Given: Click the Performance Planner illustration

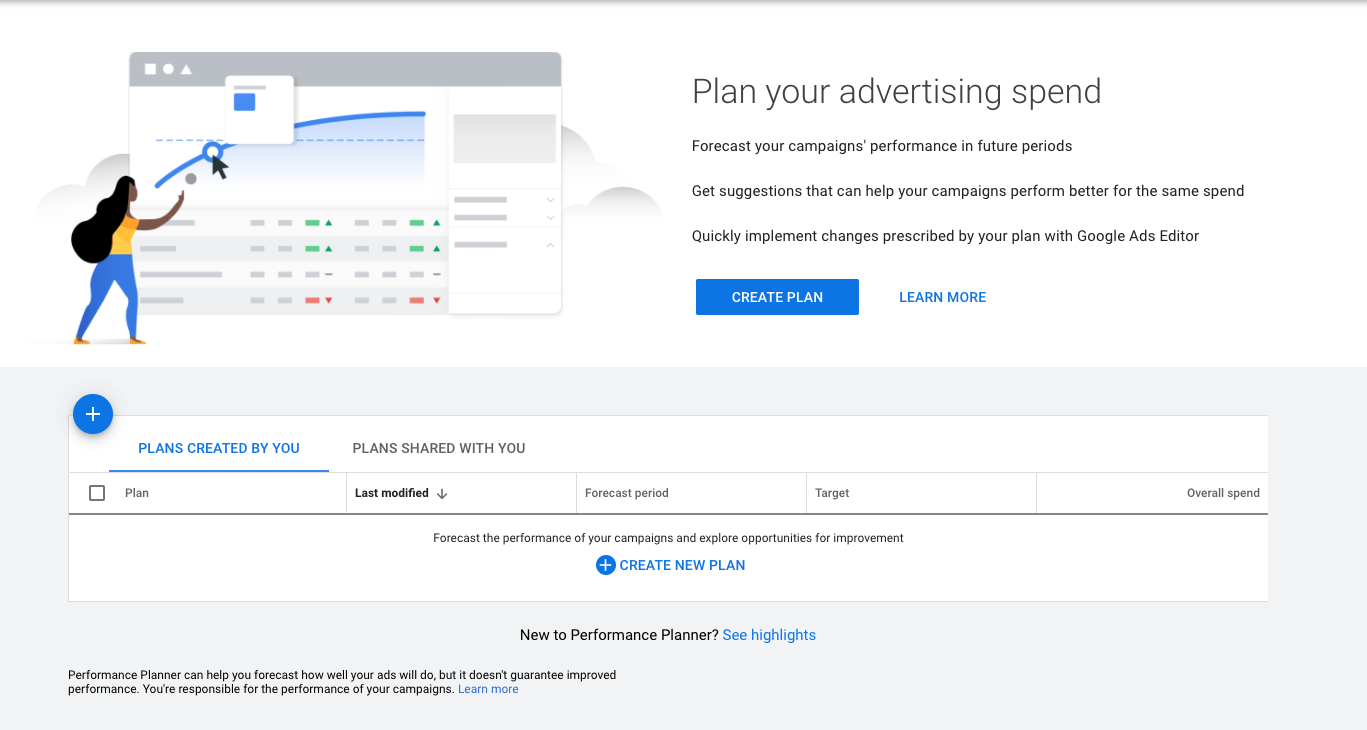Looking at the screenshot, I should tap(348, 198).
